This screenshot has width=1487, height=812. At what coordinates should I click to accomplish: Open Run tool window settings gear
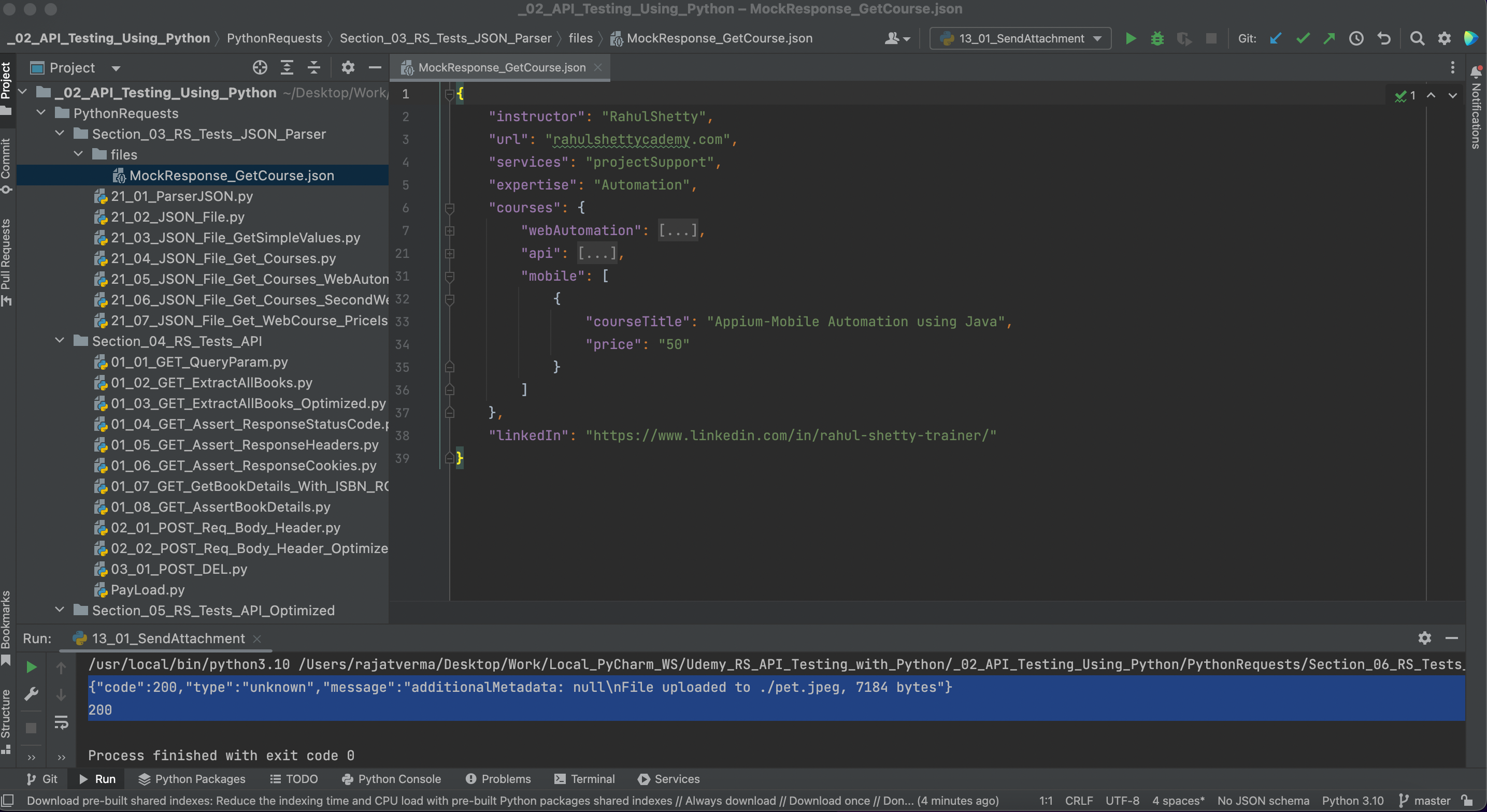point(1424,637)
